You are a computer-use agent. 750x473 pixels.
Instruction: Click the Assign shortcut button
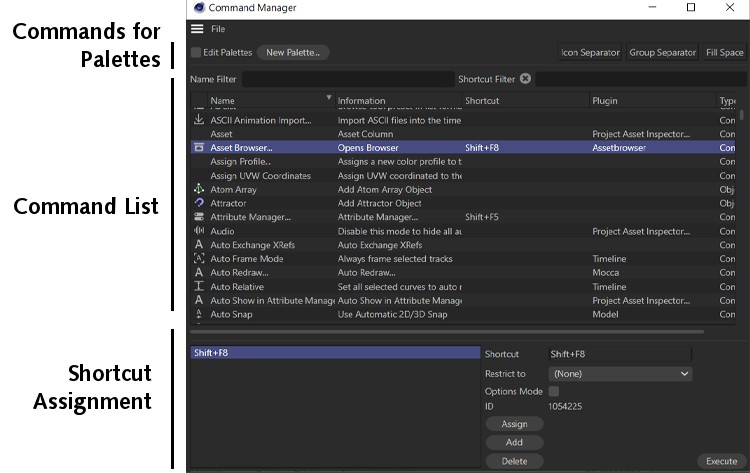point(514,424)
